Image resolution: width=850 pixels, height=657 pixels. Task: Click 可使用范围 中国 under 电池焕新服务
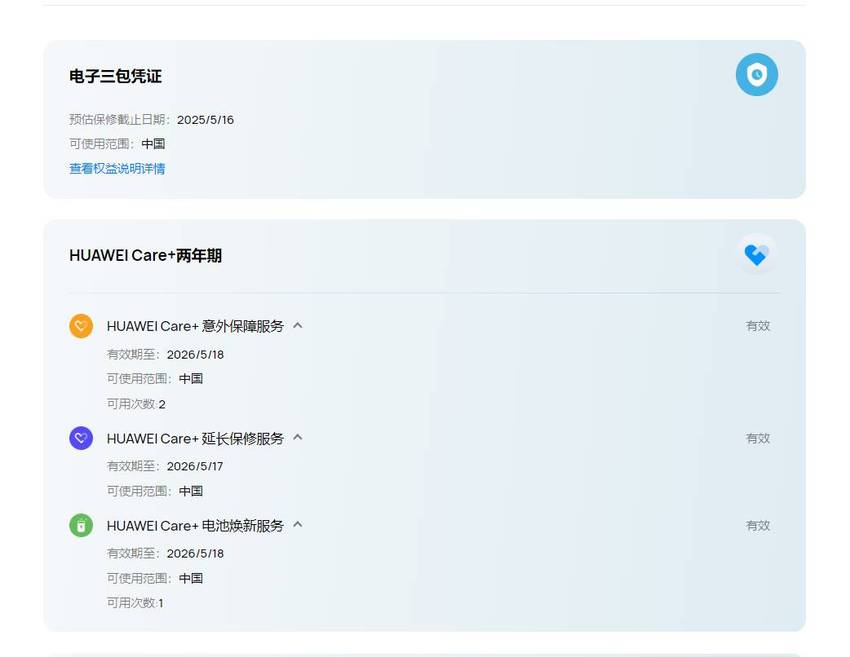coord(154,578)
